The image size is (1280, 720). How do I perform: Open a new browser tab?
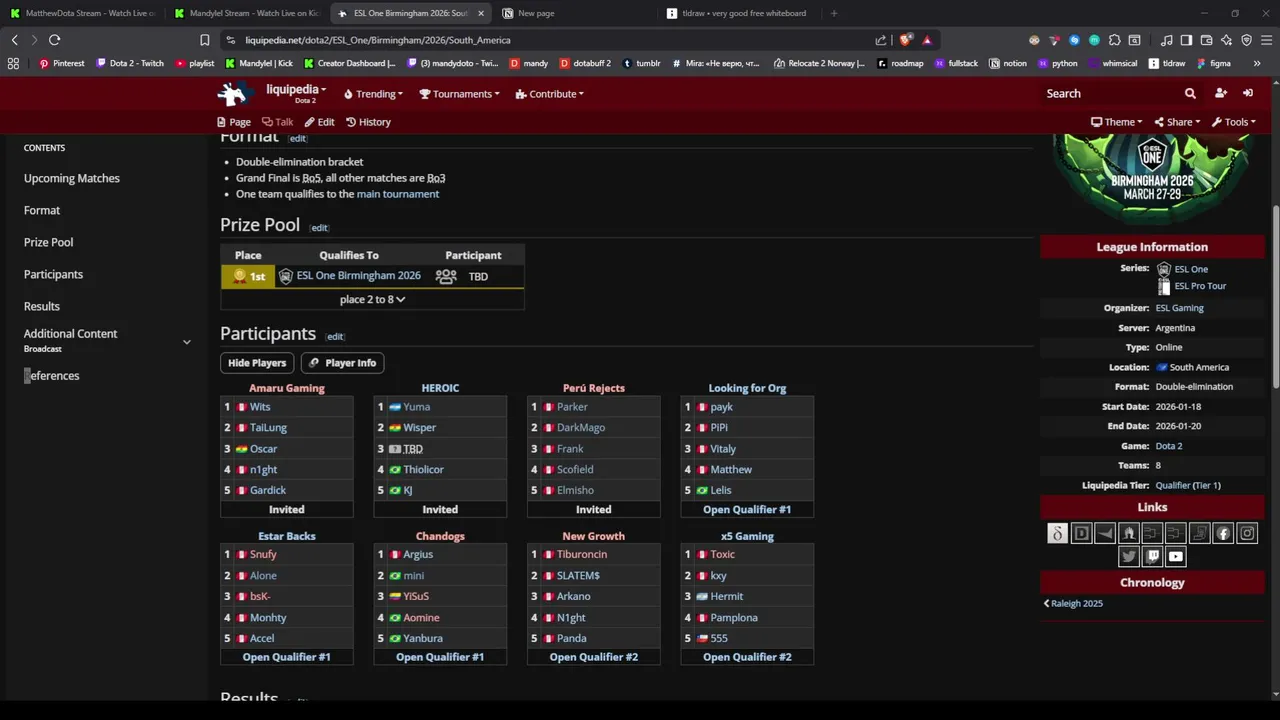pyautogui.click(x=834, y=13)
